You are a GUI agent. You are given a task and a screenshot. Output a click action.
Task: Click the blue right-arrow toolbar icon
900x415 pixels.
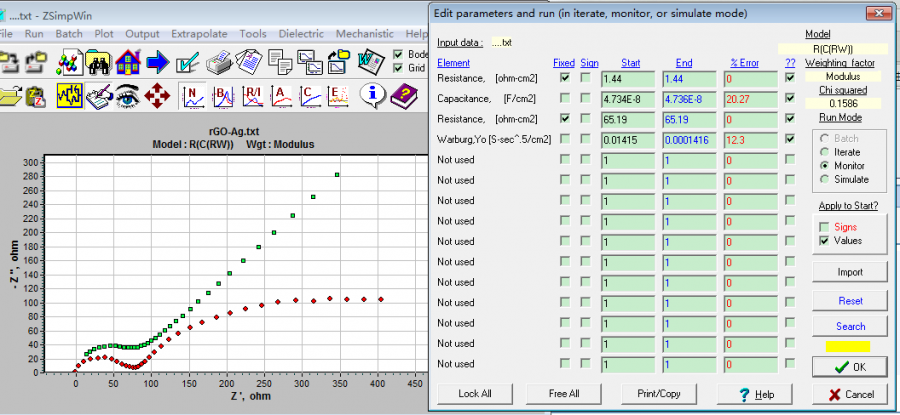point(157,63)
